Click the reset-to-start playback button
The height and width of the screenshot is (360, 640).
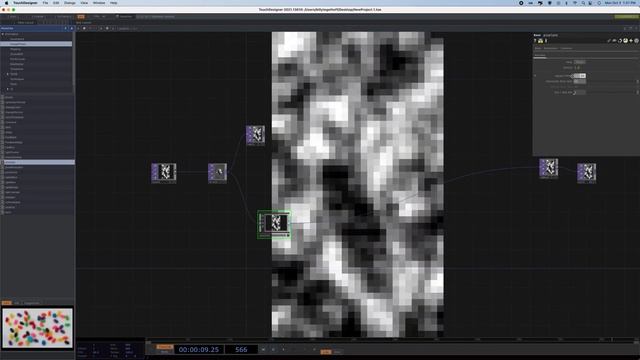(263, 349)
